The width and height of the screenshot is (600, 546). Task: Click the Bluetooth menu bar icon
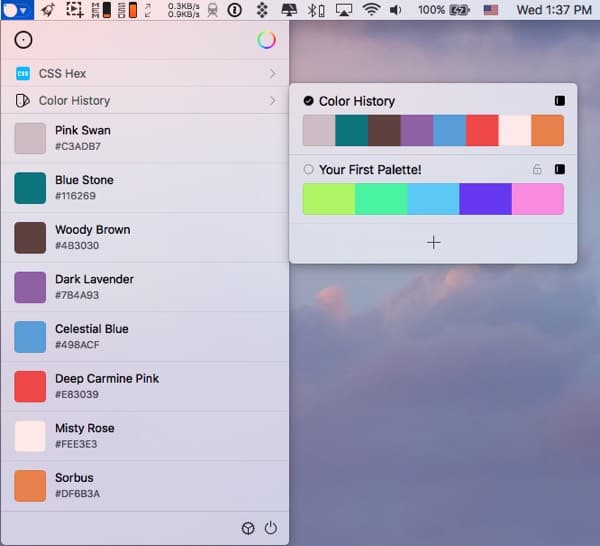[316, 10]
